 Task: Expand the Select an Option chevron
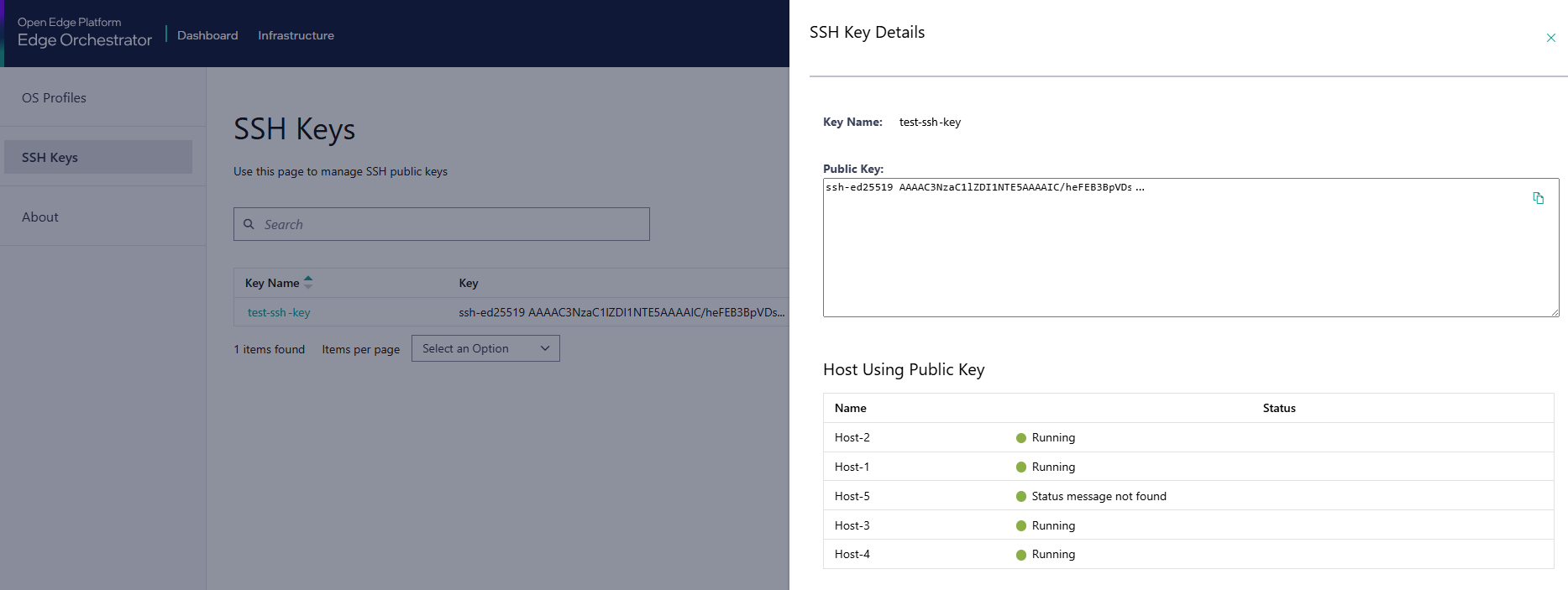click(544, 348)
